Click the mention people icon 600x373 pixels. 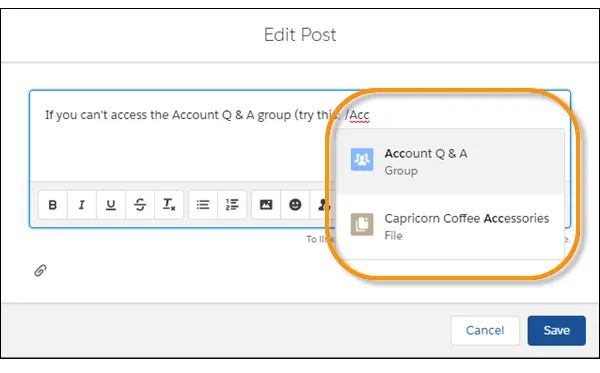[x=323, y=205]
